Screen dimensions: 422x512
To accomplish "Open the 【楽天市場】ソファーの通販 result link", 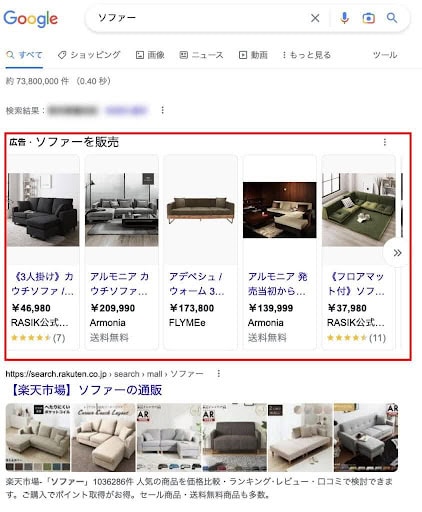I will (x=84, y=390).
